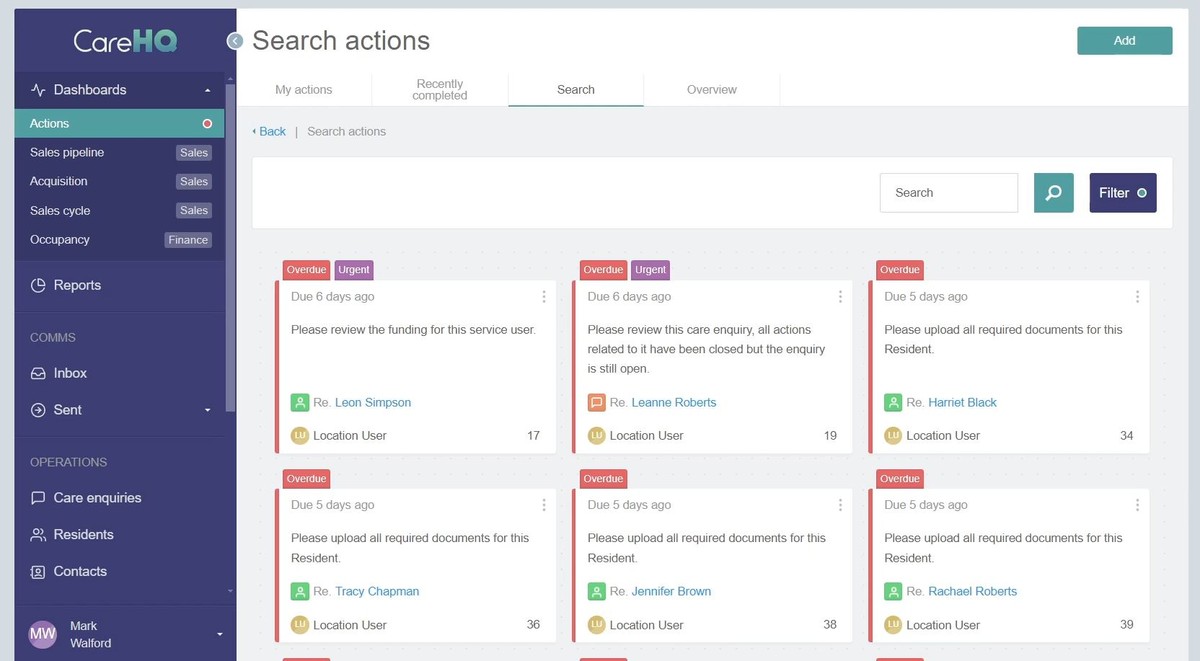Screen dimensions: 1200x661
Task: Click inside the Search input field
Action: coord(948,192)
